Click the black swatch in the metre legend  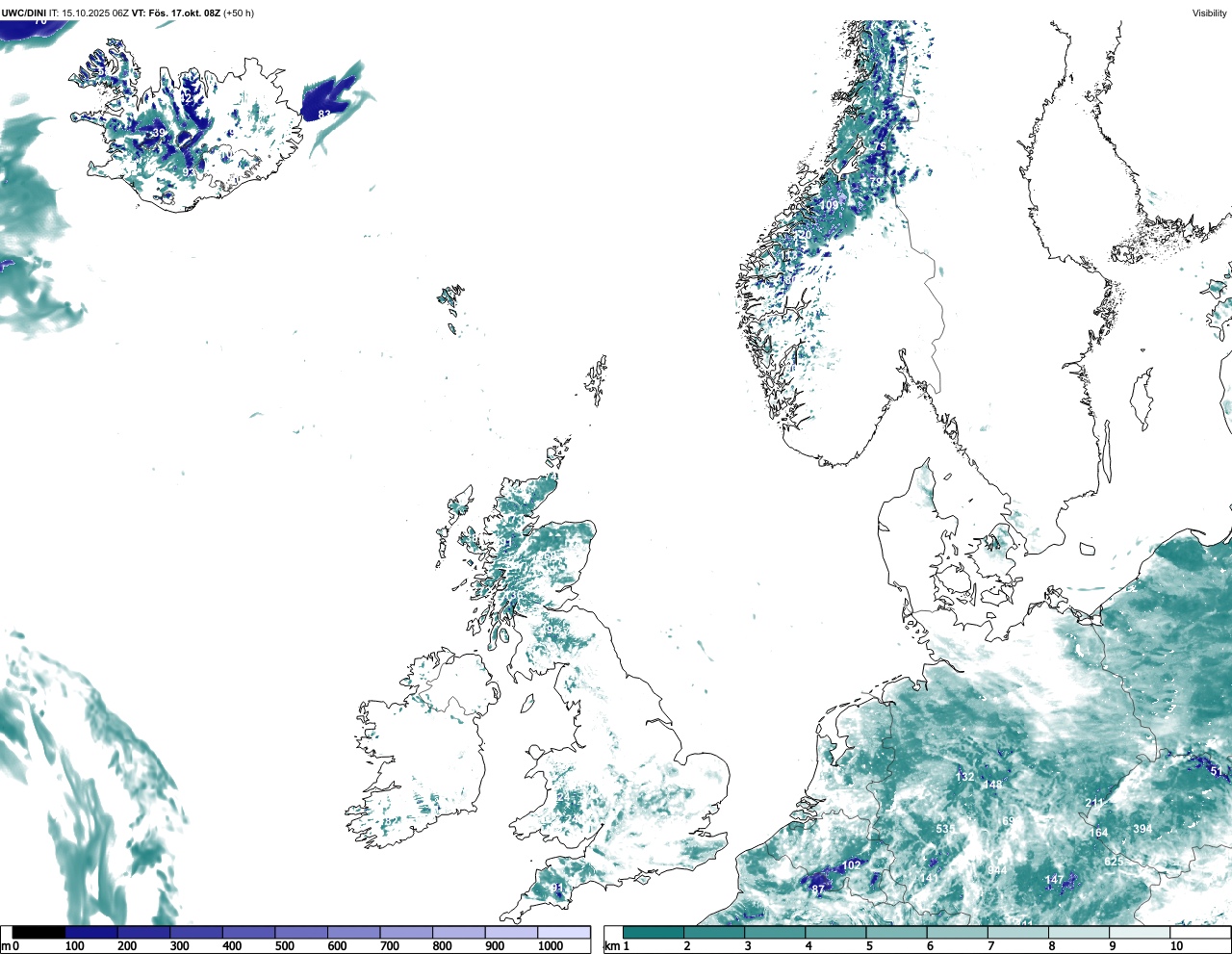[x=38, y=932]
